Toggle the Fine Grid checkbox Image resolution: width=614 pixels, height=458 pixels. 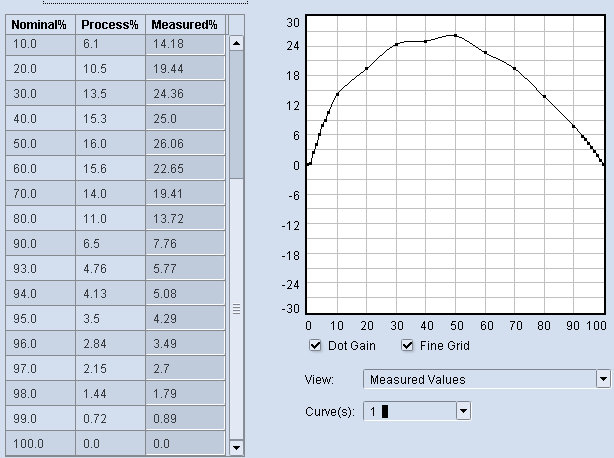[407, 346]
